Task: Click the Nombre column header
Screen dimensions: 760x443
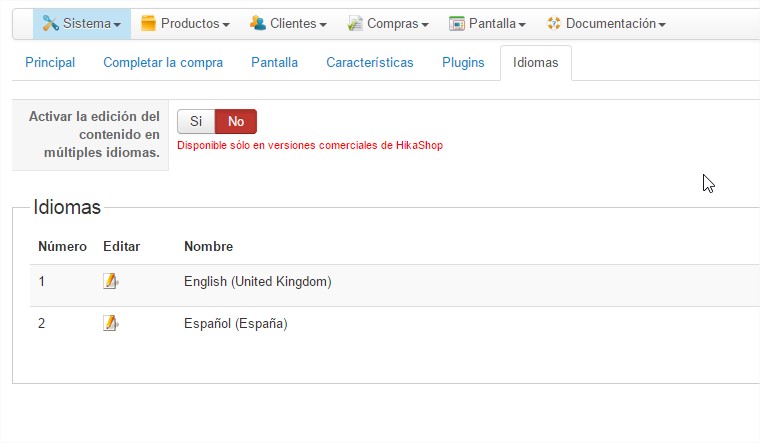Action: click(x=208, y=246)
